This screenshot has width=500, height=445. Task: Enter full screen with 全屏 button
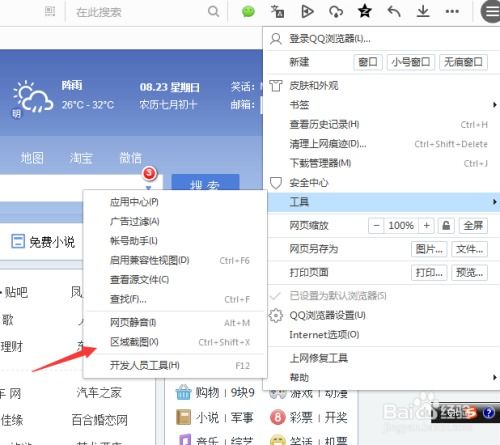tap(473, 226)
